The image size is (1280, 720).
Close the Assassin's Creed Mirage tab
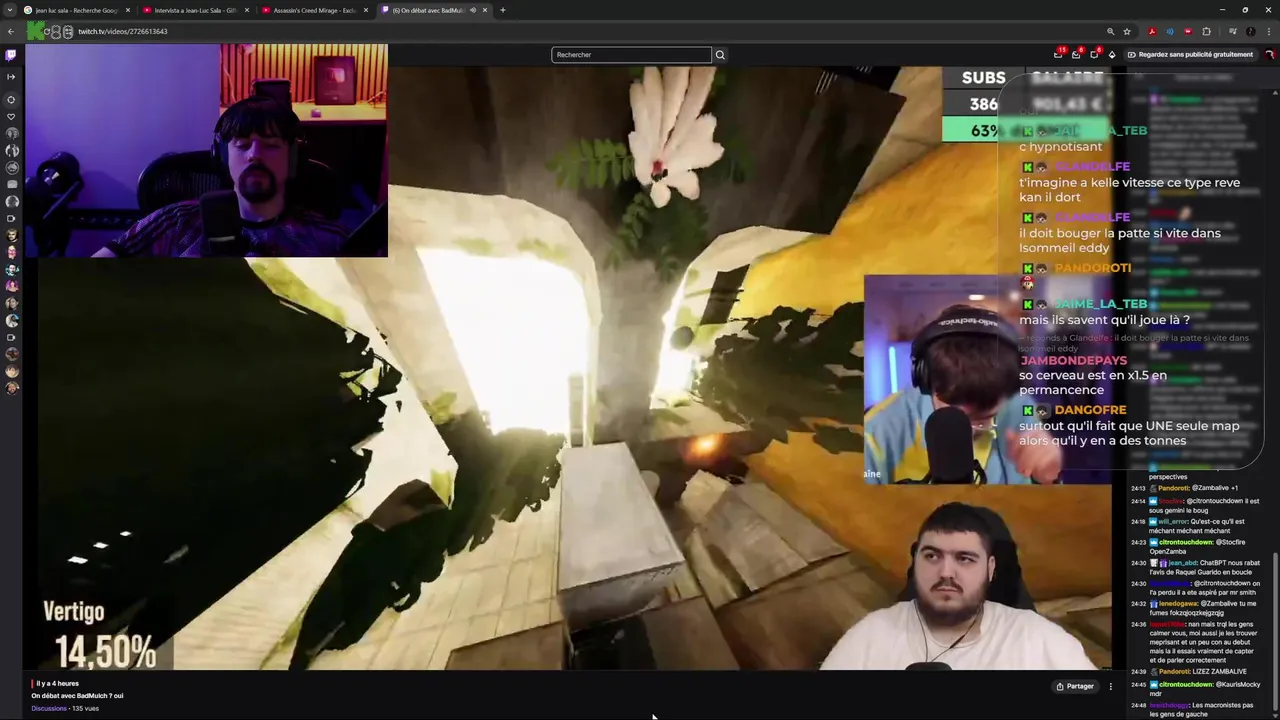366,10
